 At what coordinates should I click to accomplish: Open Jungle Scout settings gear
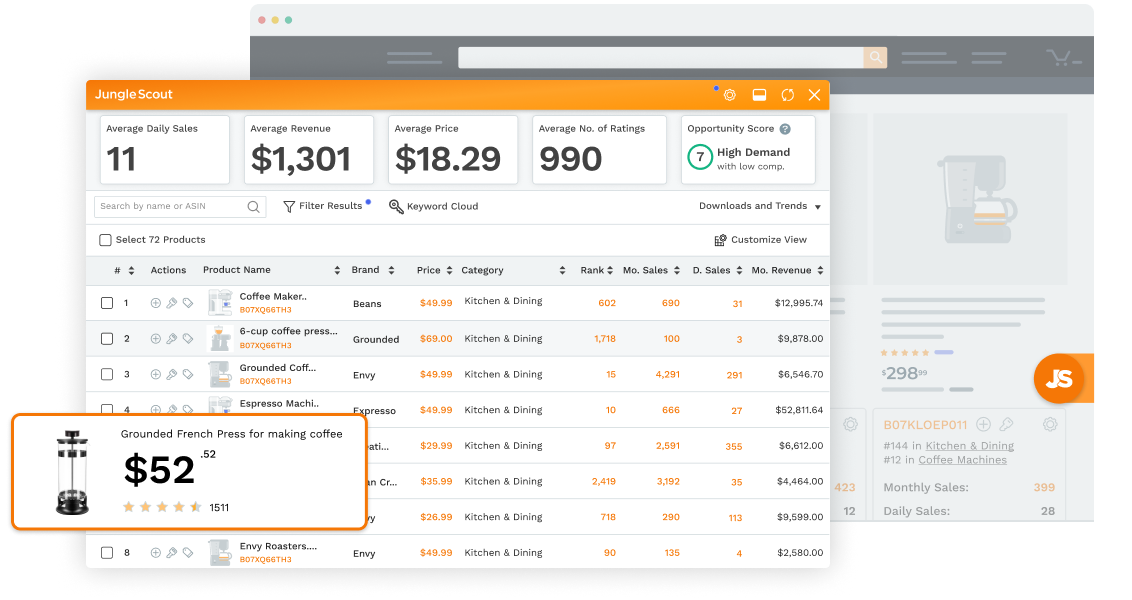pyautogui.click(x=730, y=95)
